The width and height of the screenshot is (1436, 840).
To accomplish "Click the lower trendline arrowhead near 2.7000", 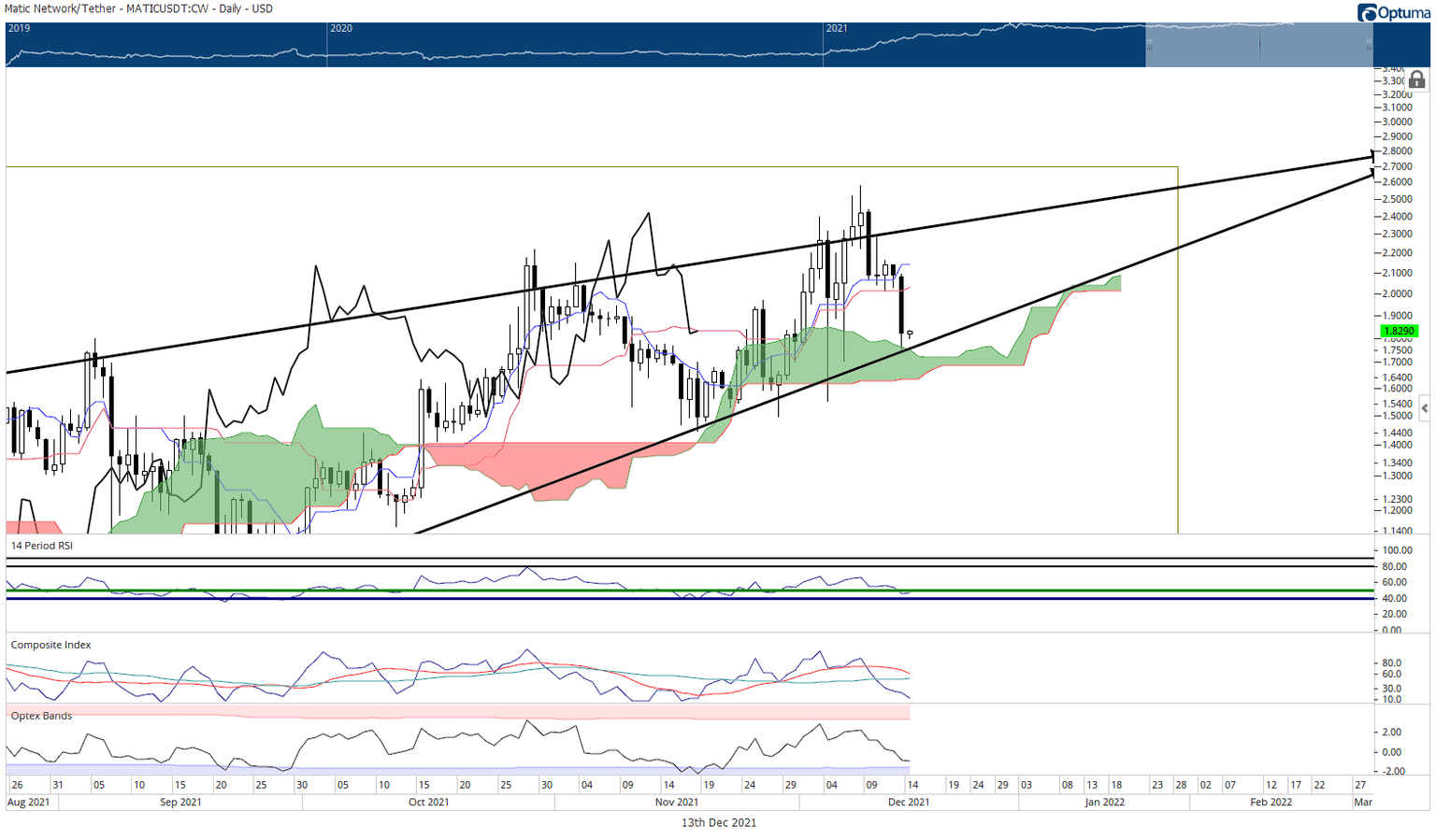I will pos(1371,172).
